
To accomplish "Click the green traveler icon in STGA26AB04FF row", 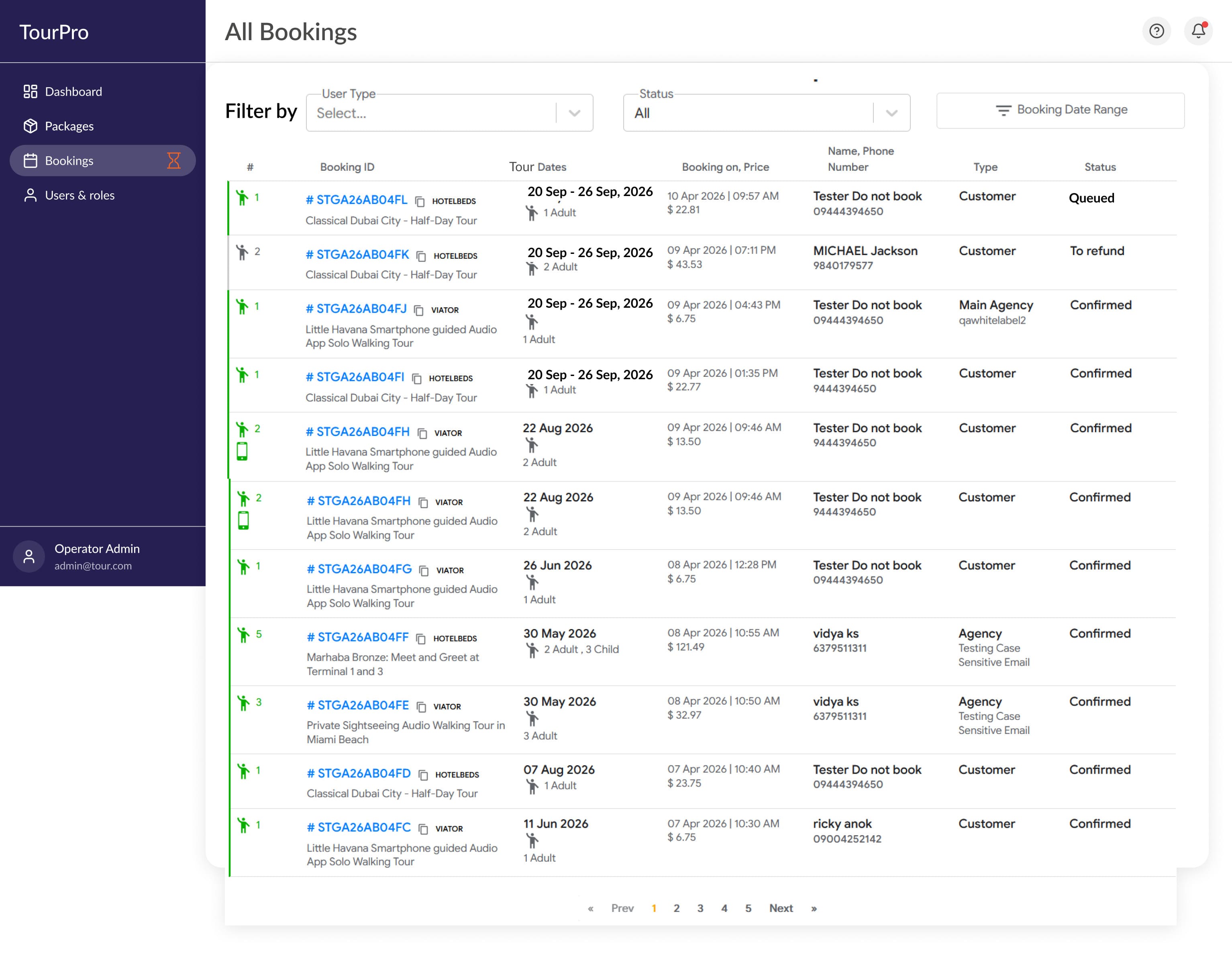I will click(243, 635).
